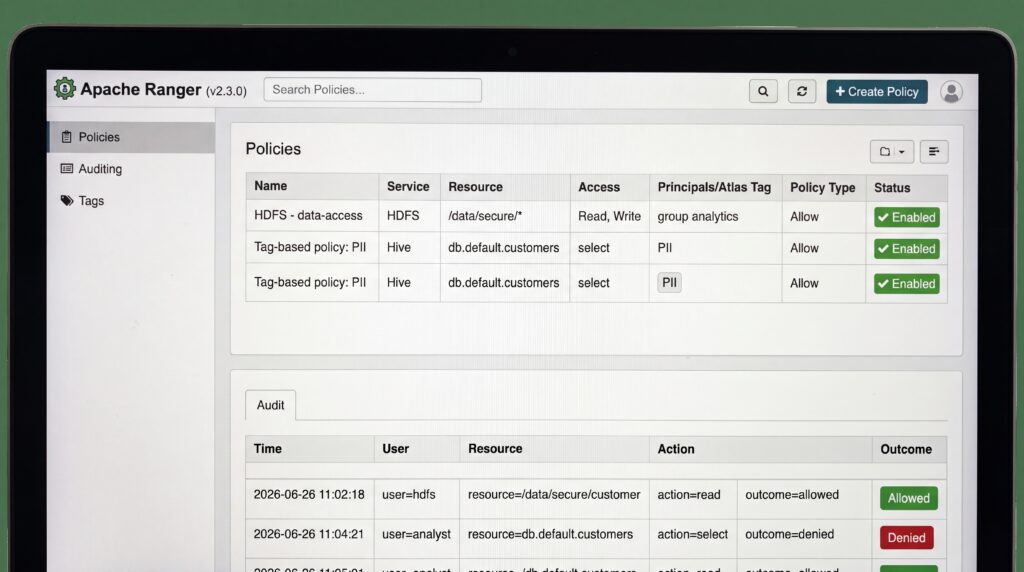
Task: Toggle Enabled status for plain-text PII row
Action: tap(906, 249)
